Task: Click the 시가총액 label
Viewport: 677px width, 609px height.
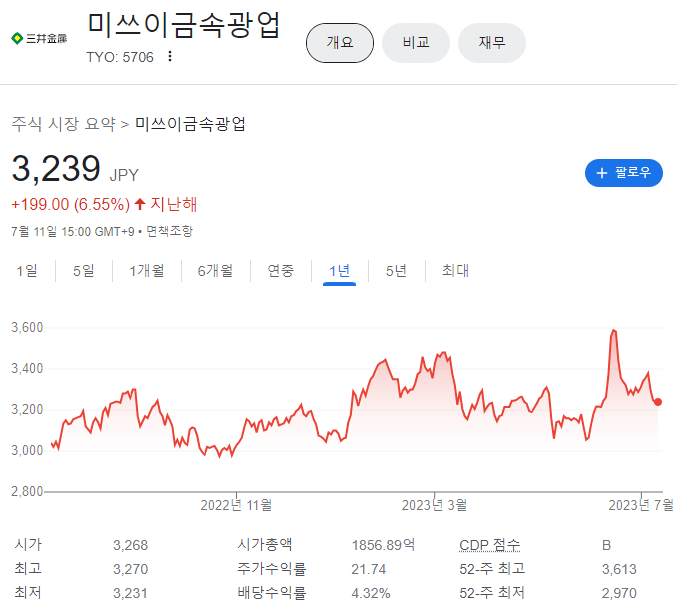Action: [264, 545]
